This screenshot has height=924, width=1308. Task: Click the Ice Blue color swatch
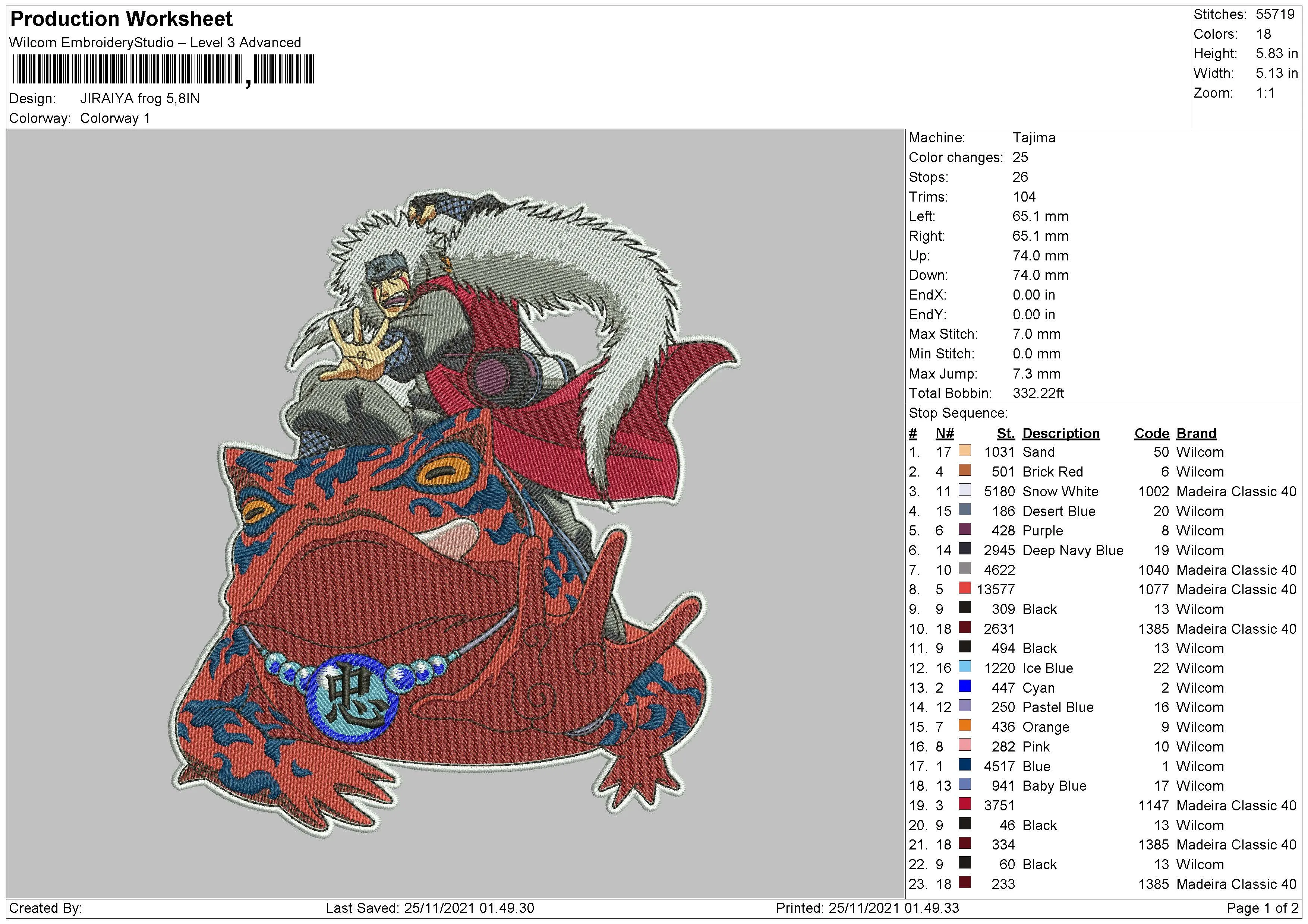[964, 667]
